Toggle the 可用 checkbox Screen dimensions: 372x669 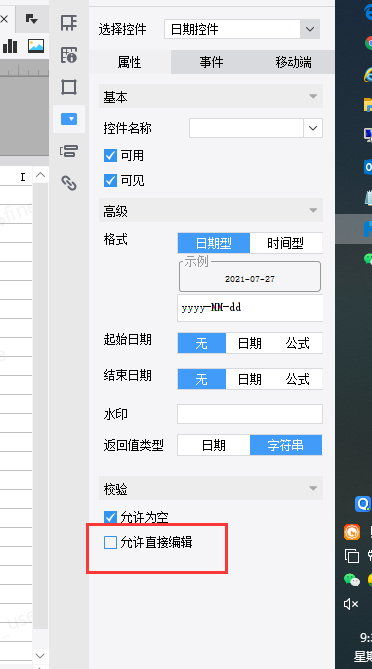[110, 155]
